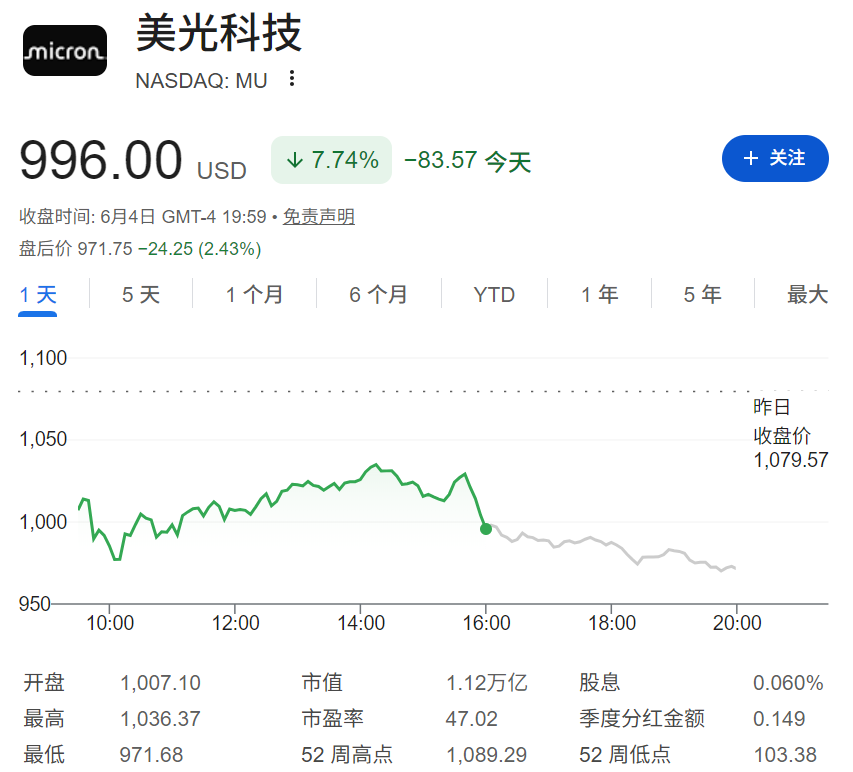Open the three-dot more options menu
The height and width of the screenshot is (772, 853).
click(292, 79)
